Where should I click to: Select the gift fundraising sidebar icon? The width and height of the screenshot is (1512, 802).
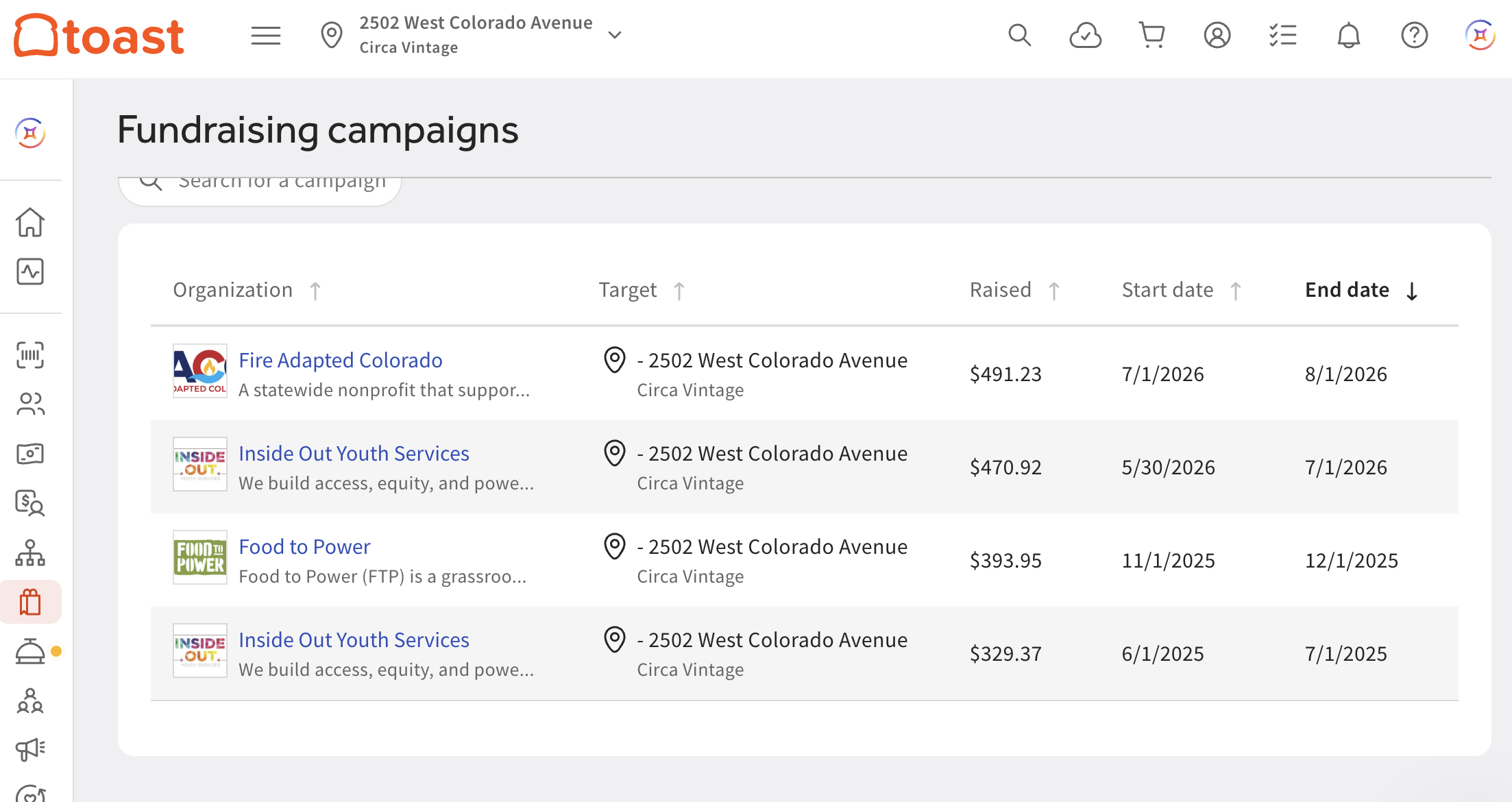pos(30,602)
